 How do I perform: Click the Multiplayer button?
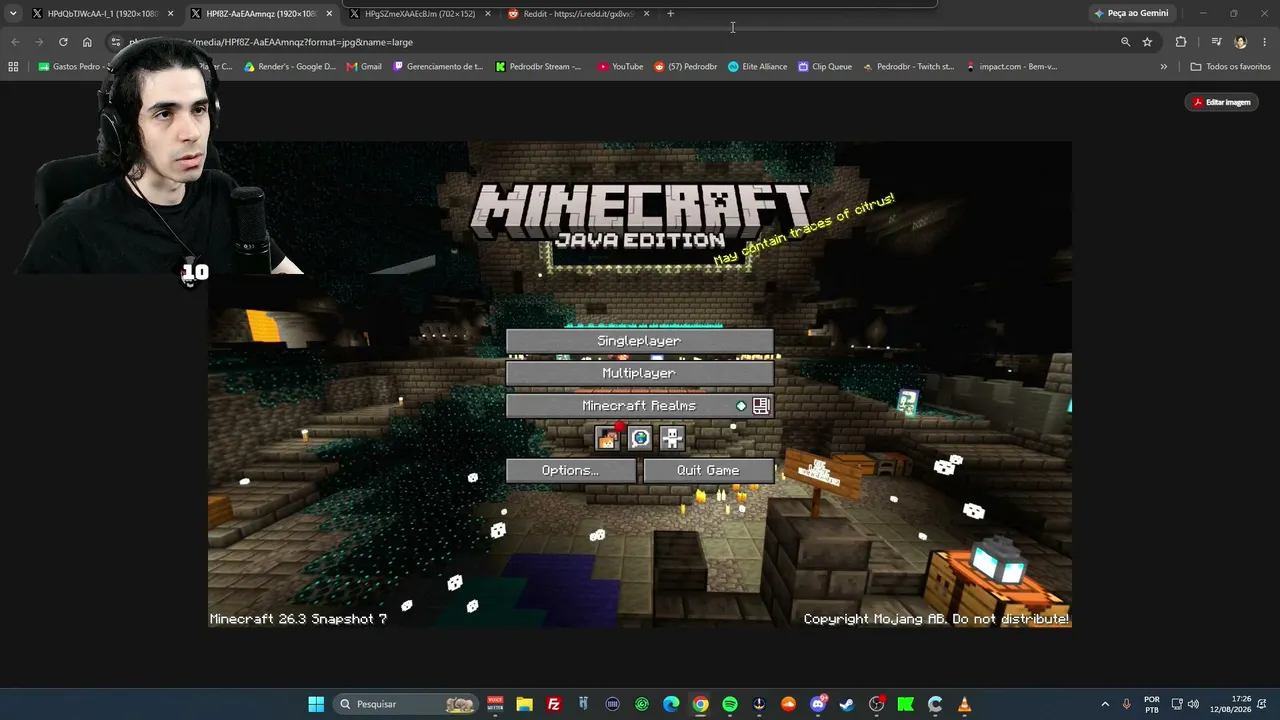point(639,373)
